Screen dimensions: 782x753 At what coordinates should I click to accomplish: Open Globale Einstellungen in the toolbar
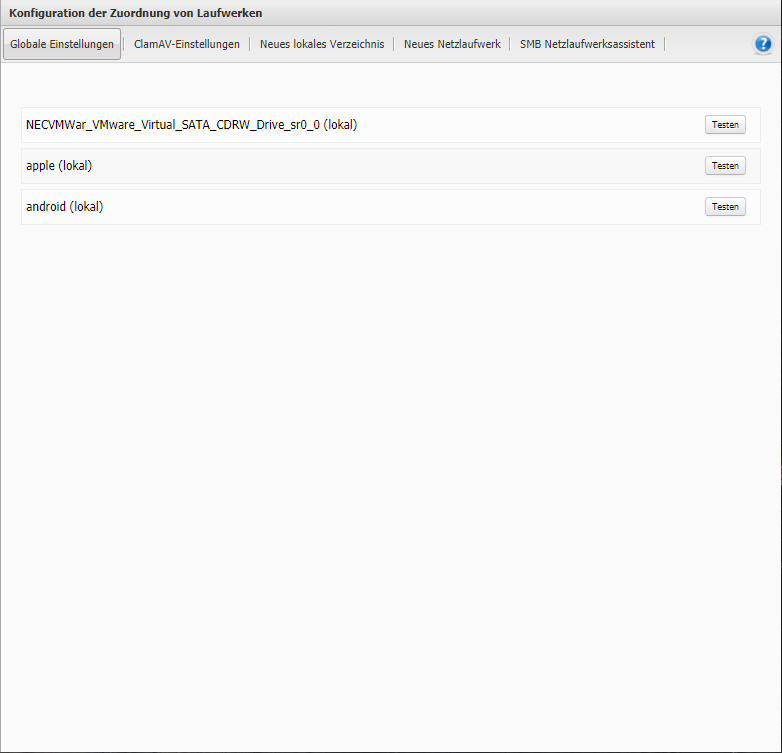pyautogui.click(x=62, y=44)
